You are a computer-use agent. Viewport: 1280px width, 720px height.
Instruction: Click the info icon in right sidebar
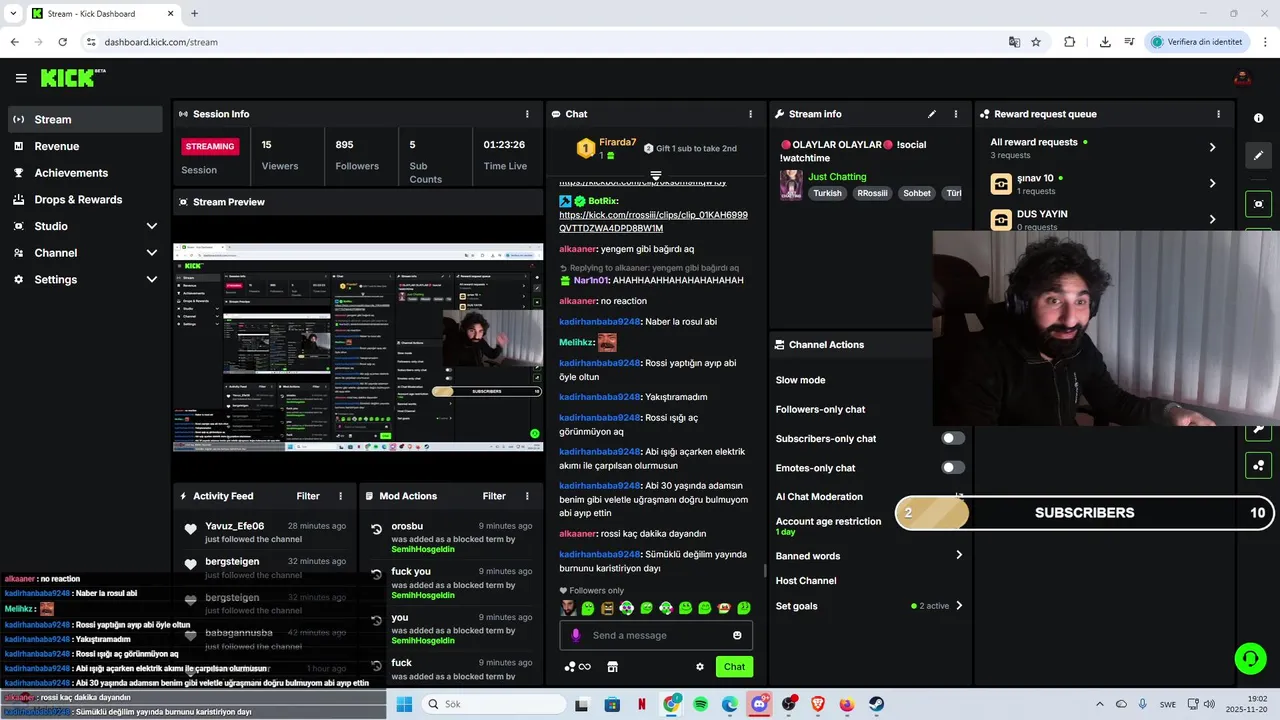pyautogui.click(x=1258, y=118)
